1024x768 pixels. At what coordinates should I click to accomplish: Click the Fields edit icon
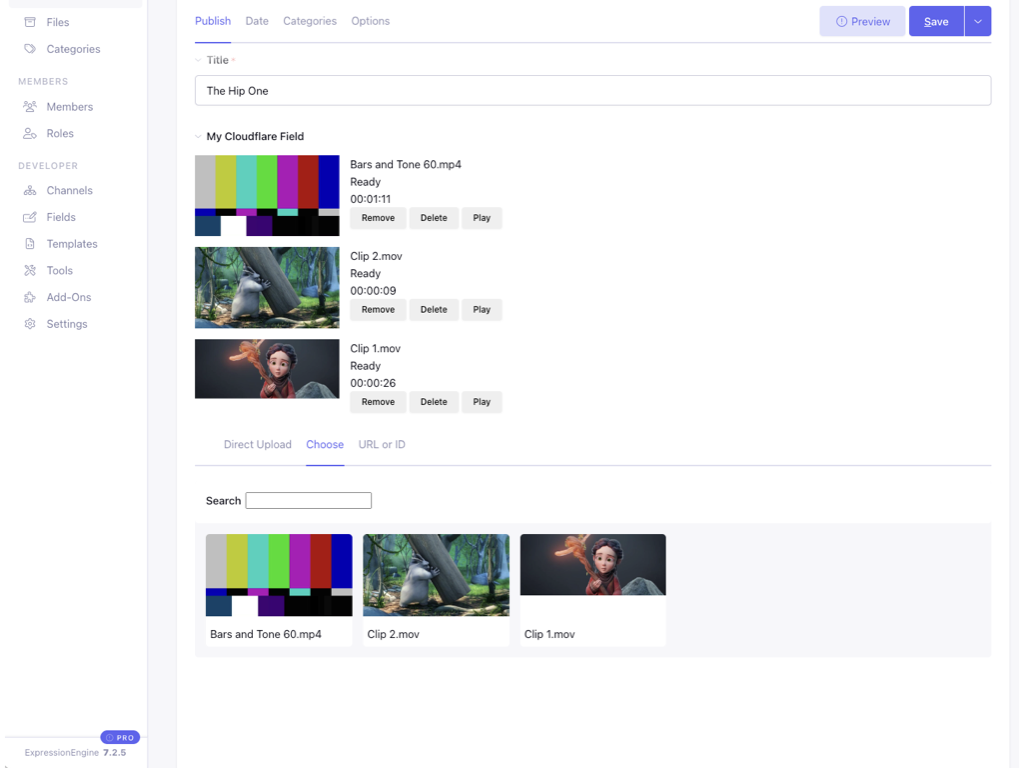tap(30, 217)
